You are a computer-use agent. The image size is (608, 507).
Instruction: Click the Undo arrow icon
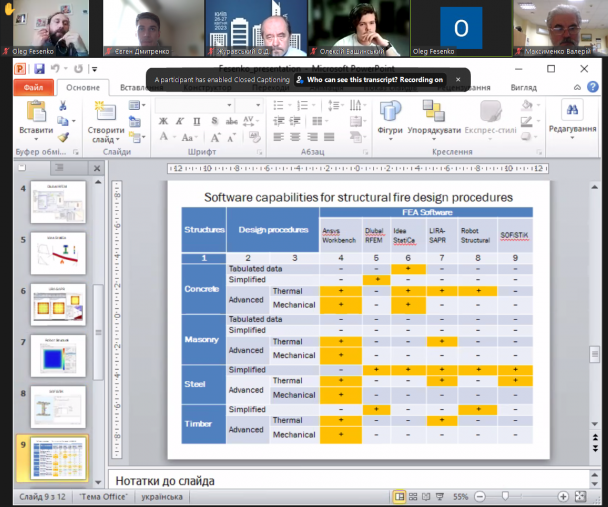(x=55, y=69)
